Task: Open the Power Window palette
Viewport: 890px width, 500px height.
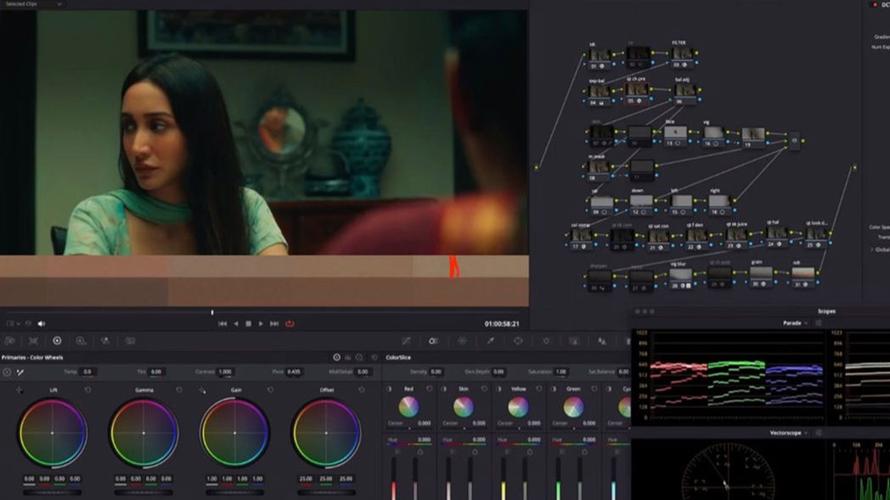Action: 518,341
